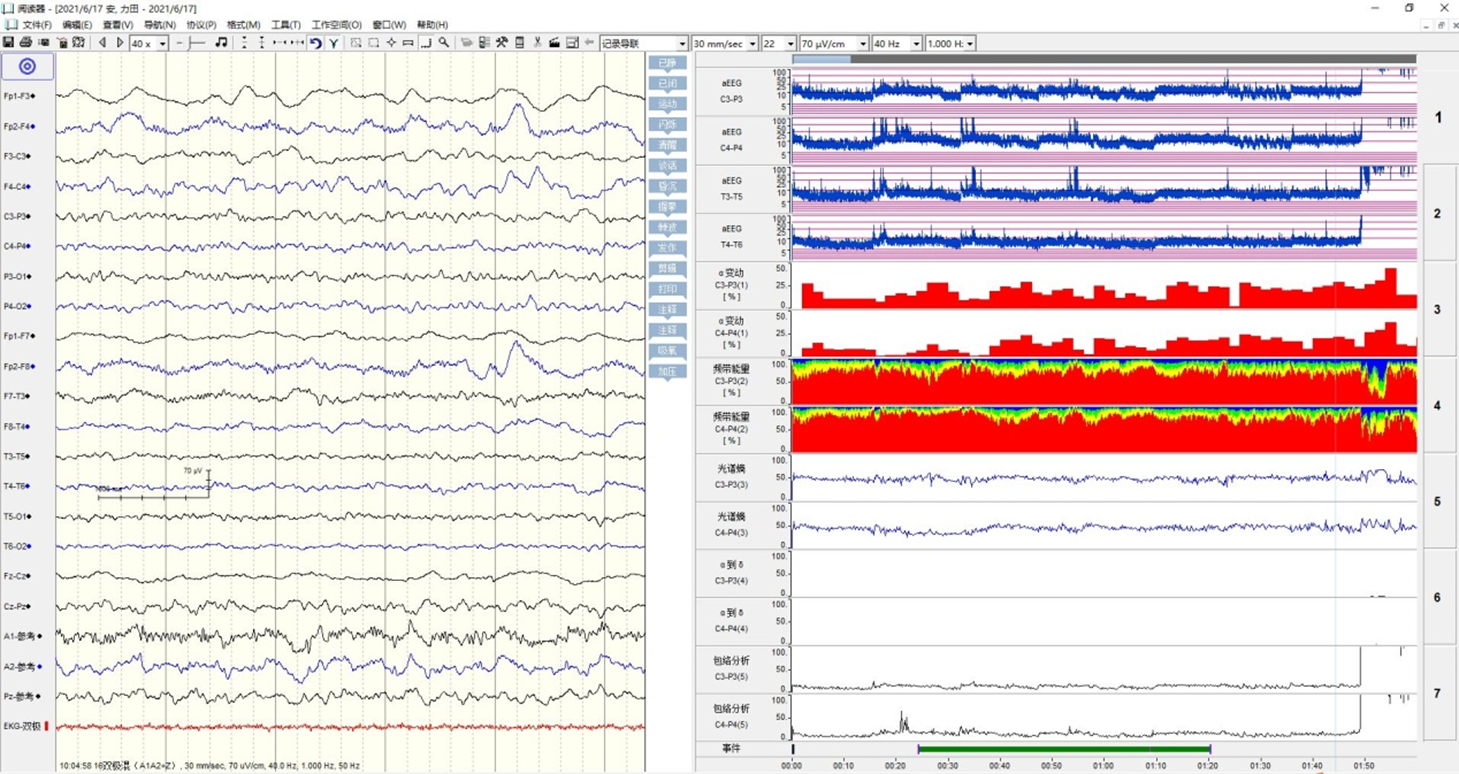Click the clapperboard video icon
Screen dimensions: 1459x774
click(x=554, y=43)
